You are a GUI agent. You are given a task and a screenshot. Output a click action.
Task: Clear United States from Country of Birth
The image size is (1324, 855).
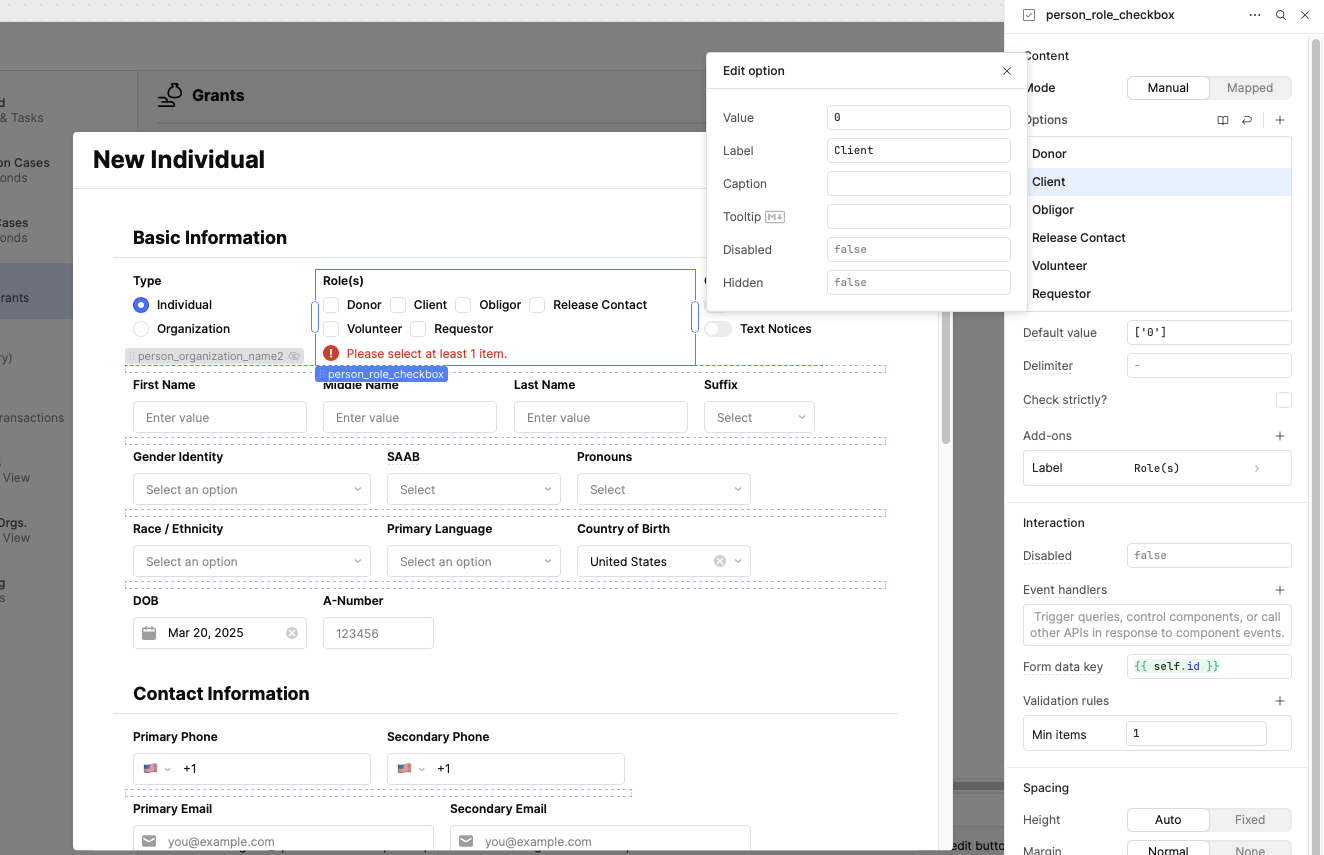pos(720,561)
